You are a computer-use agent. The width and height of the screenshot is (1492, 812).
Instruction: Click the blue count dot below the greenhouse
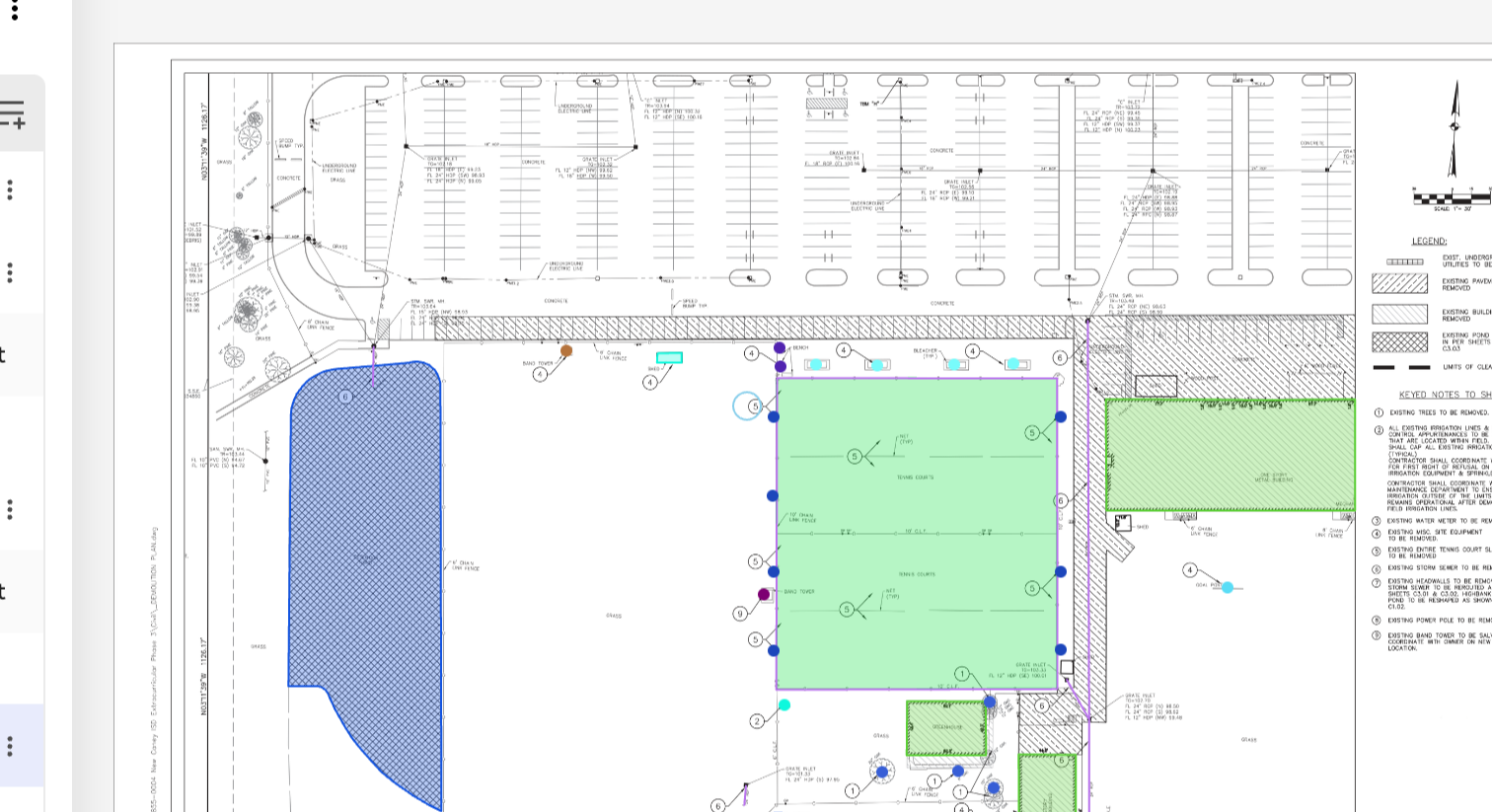pyautogui.click(x=957, y=771)
